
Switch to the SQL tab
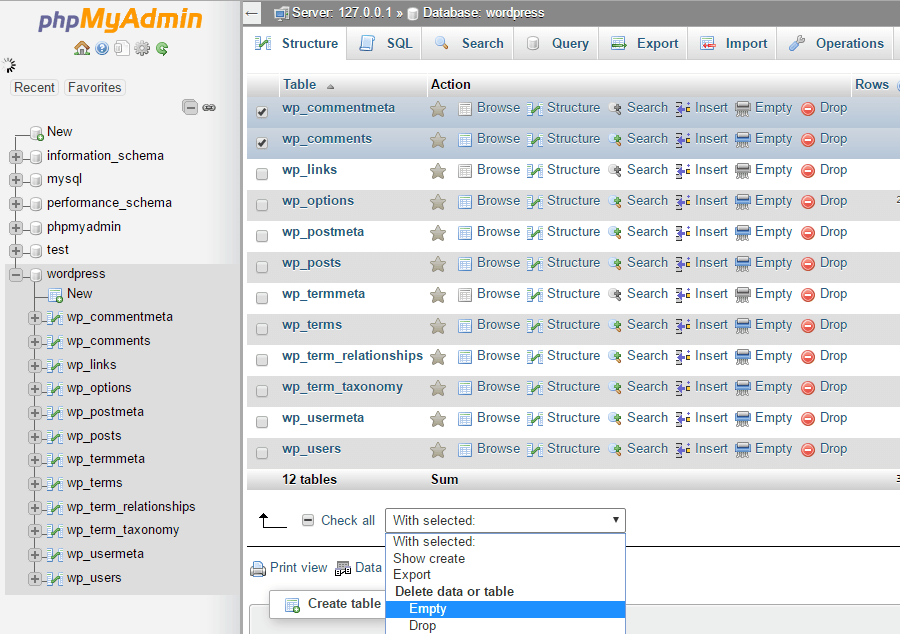[x=385, y=44]
